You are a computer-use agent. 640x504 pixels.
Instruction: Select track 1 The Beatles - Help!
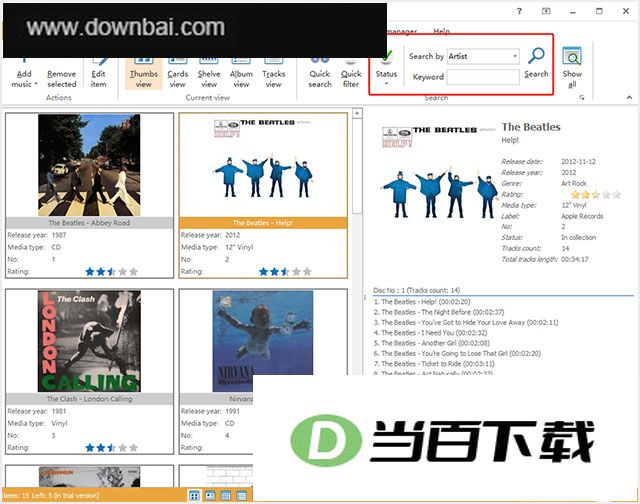422,302
